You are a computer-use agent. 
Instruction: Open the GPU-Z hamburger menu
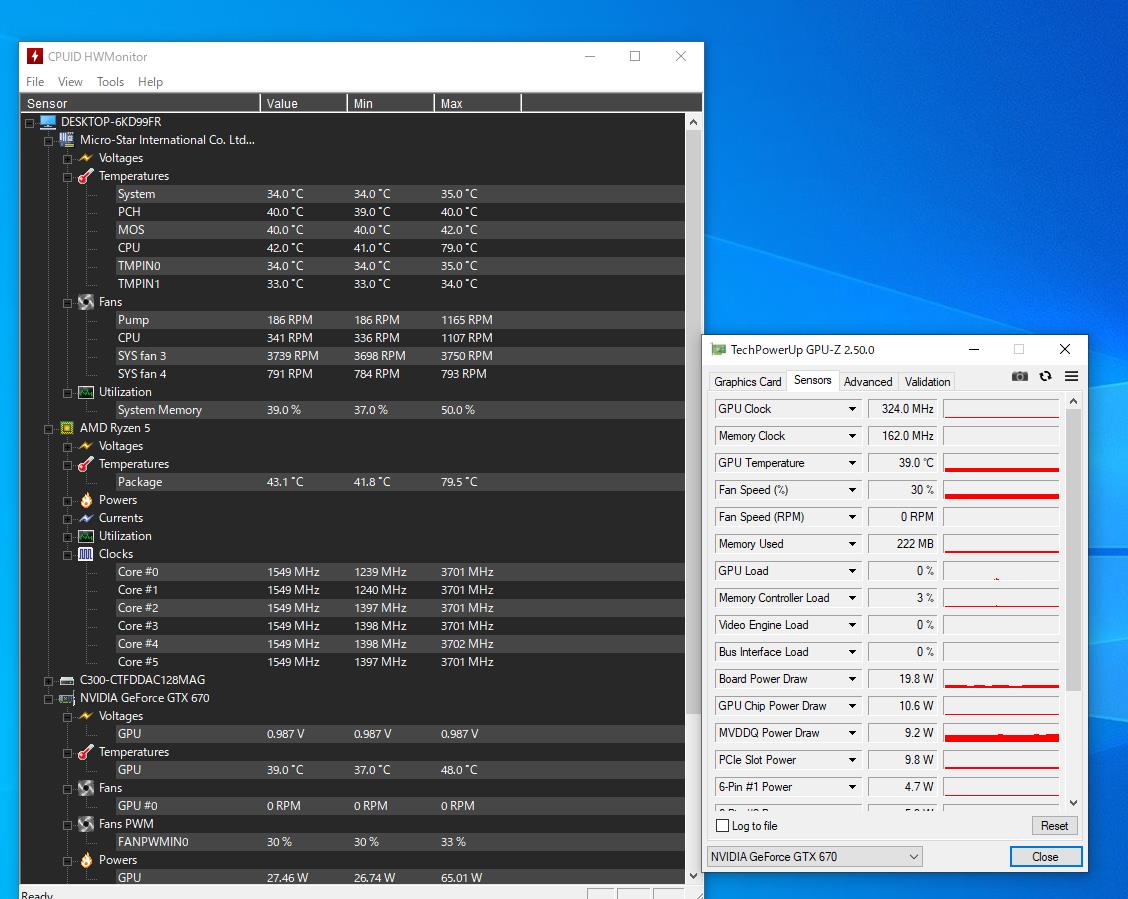1071,376
